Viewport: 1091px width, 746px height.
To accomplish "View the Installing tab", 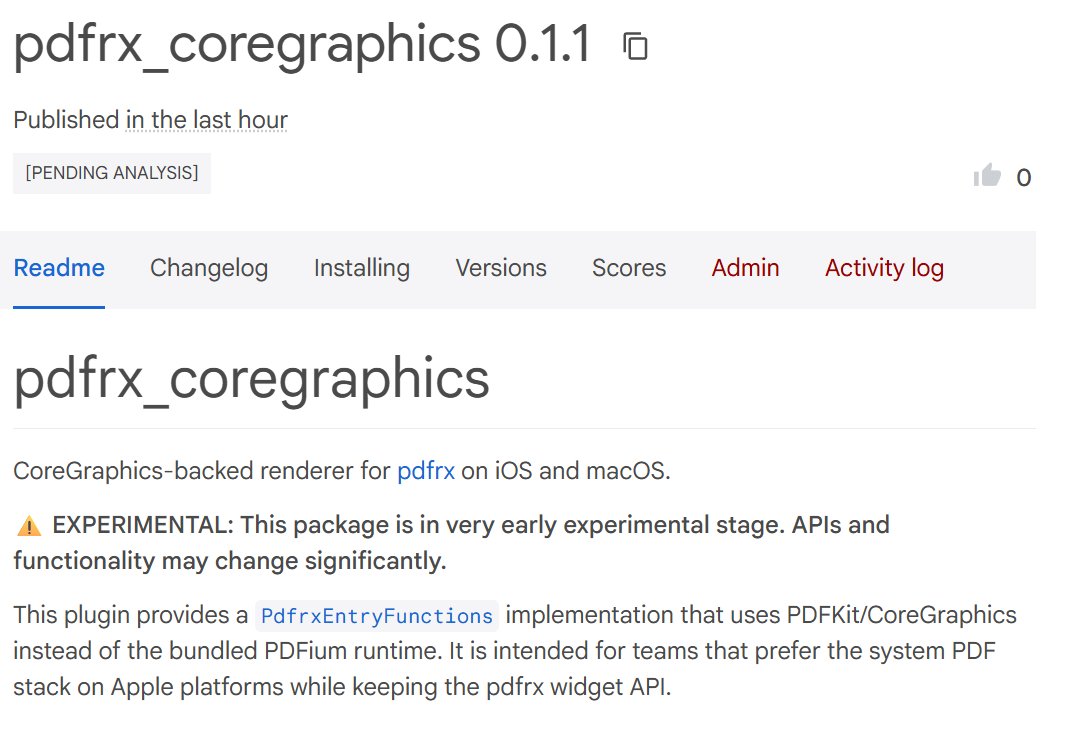I will (362, 268).
